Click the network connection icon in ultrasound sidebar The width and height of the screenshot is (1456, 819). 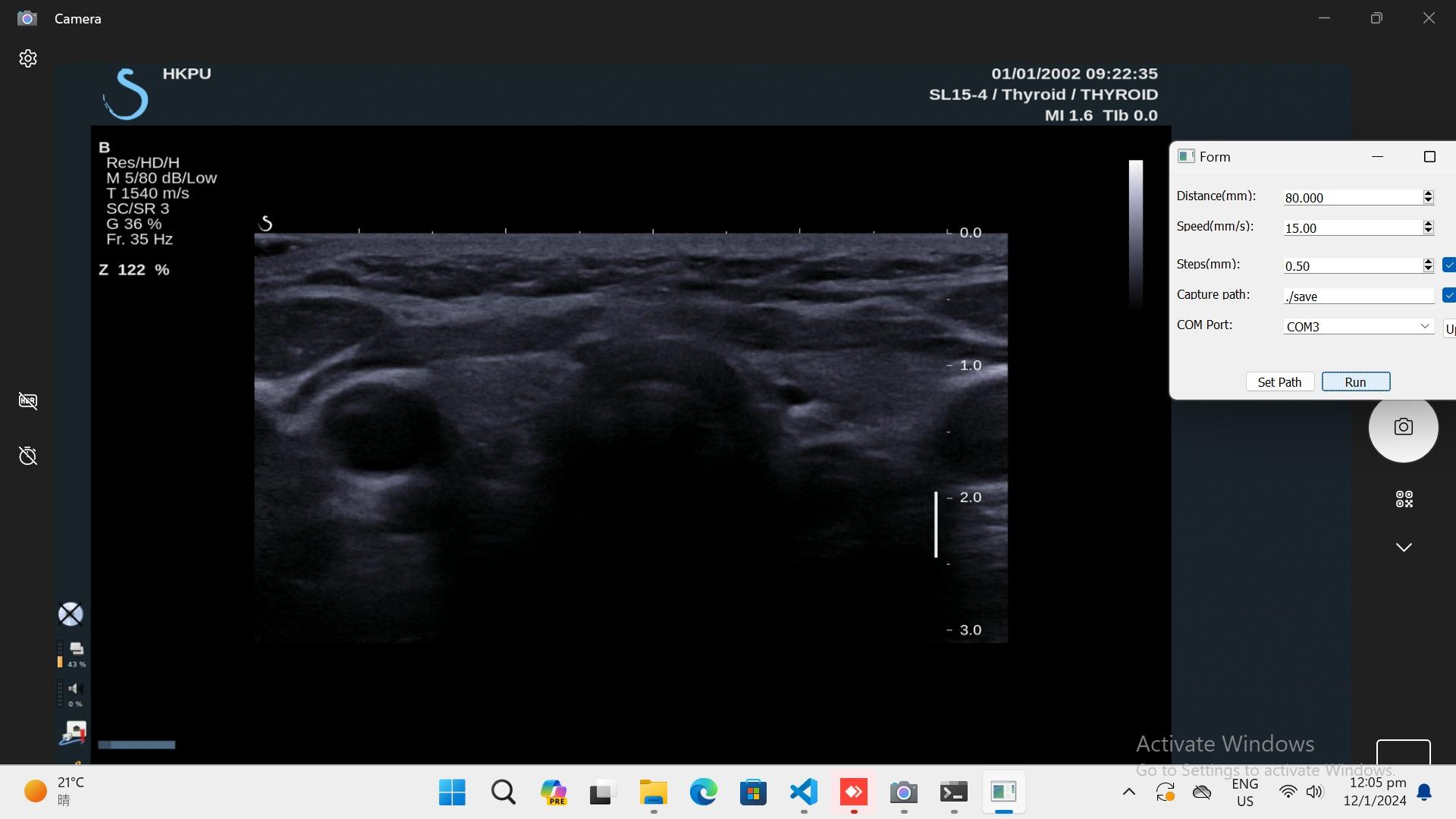(x=73, y=733)
